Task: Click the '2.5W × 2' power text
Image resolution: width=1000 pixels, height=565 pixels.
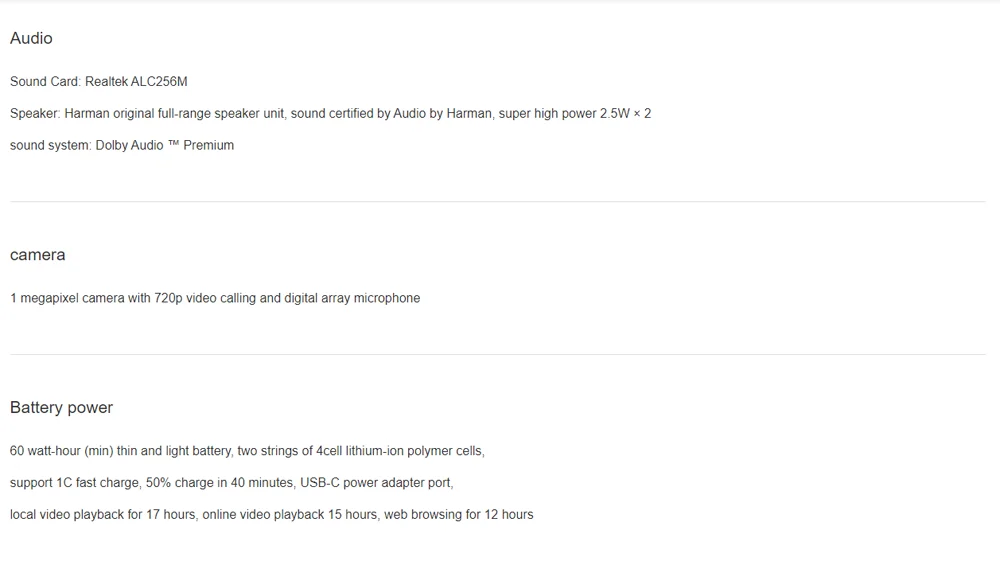Action: click(625, 114)
